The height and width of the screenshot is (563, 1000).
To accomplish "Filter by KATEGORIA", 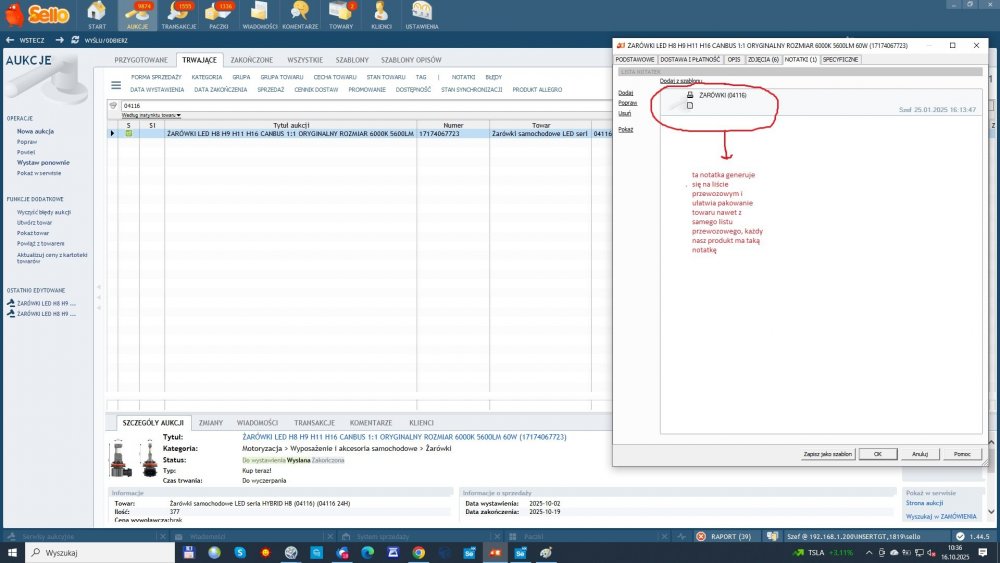I will point(207,77).
